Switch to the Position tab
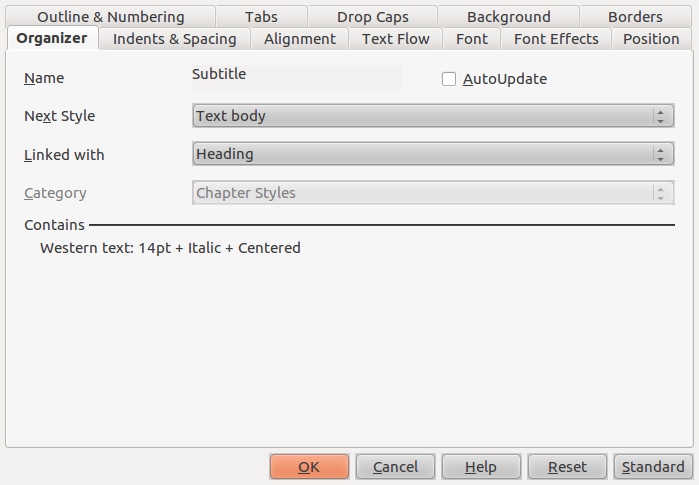The image size is (699, 485). [x=651, y=39]
